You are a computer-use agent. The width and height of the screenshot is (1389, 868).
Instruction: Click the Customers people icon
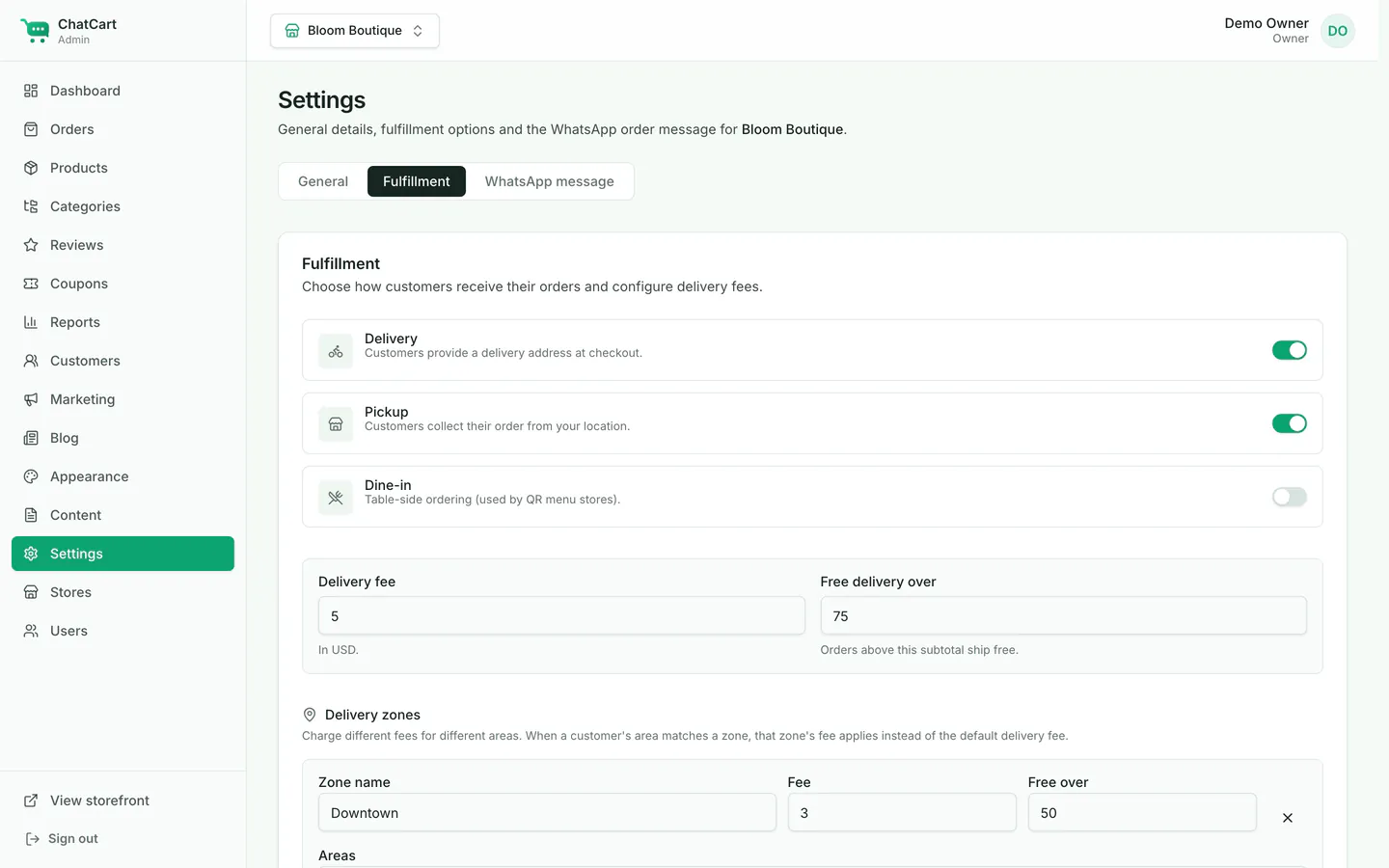31,361
